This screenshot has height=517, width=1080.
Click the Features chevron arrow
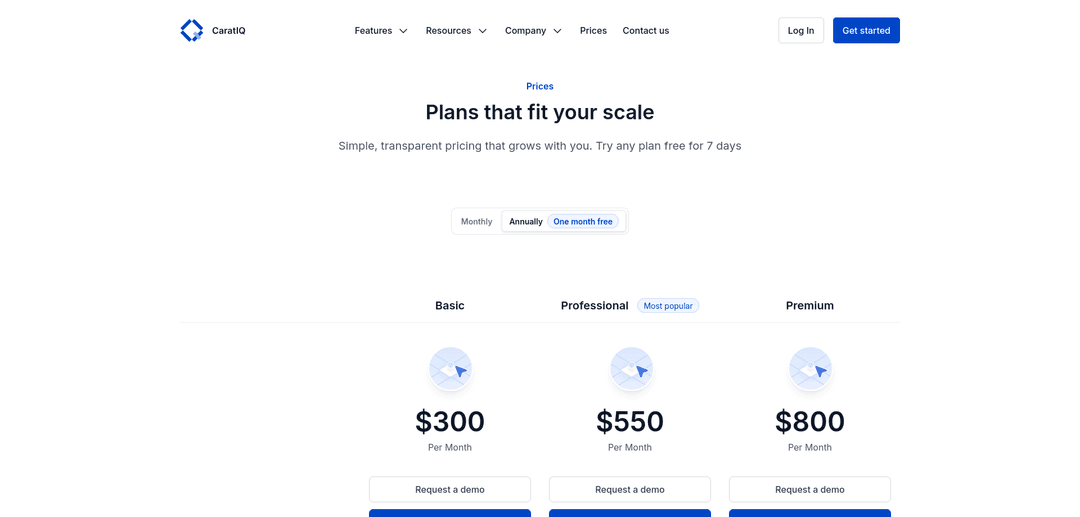coord(404,31)
